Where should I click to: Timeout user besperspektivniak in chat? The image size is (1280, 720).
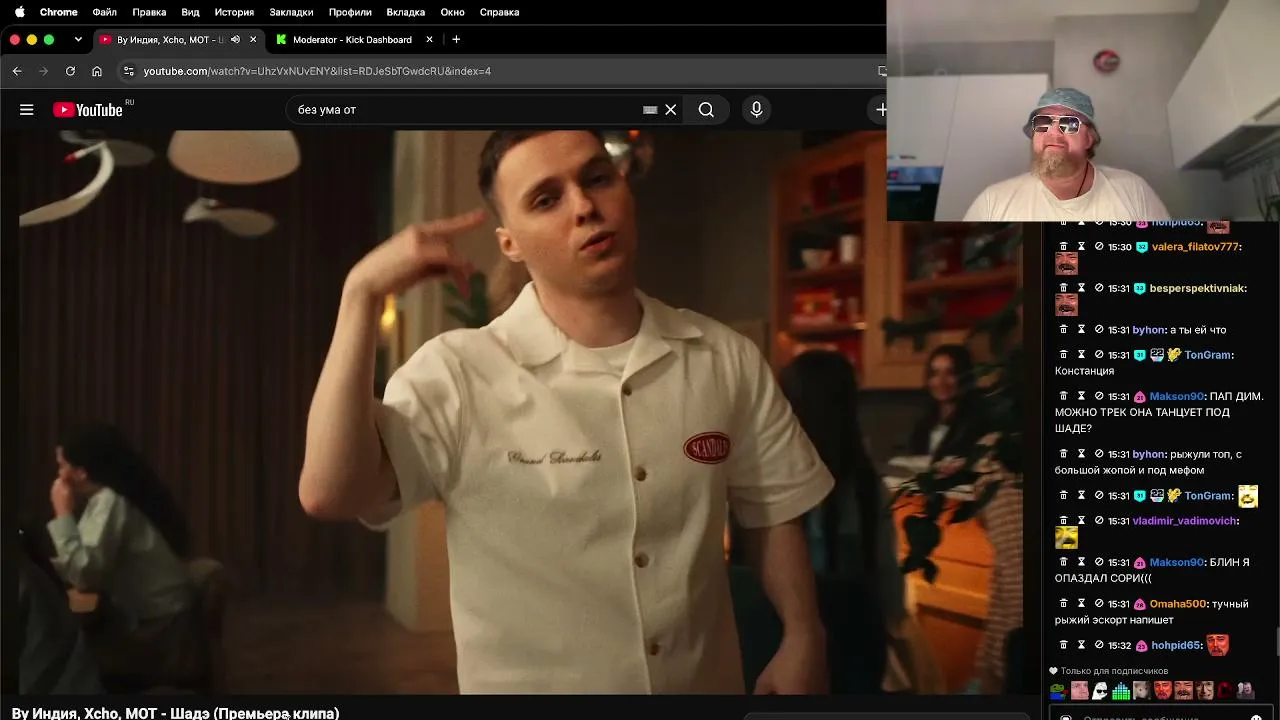[1081, 288]
